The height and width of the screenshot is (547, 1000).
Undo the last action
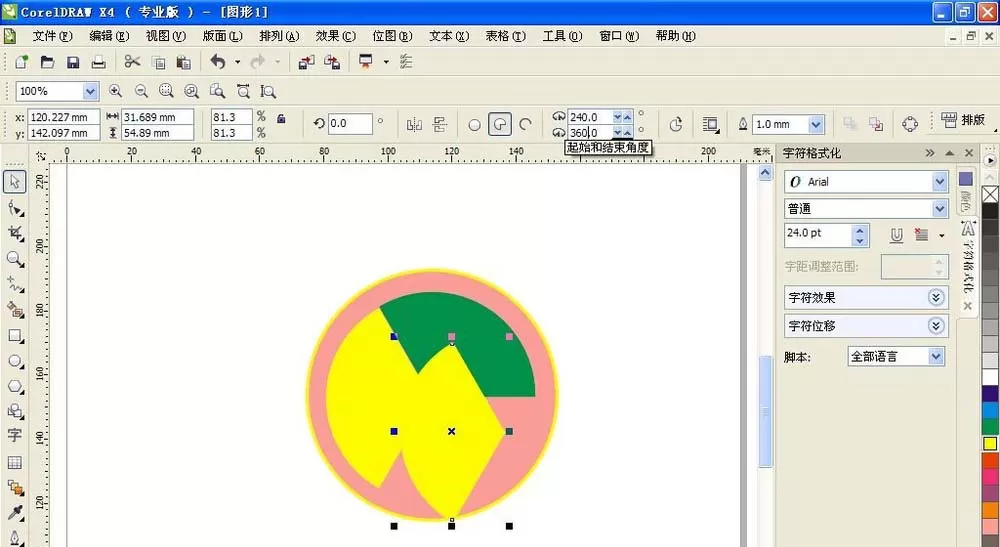pos(217,62)
